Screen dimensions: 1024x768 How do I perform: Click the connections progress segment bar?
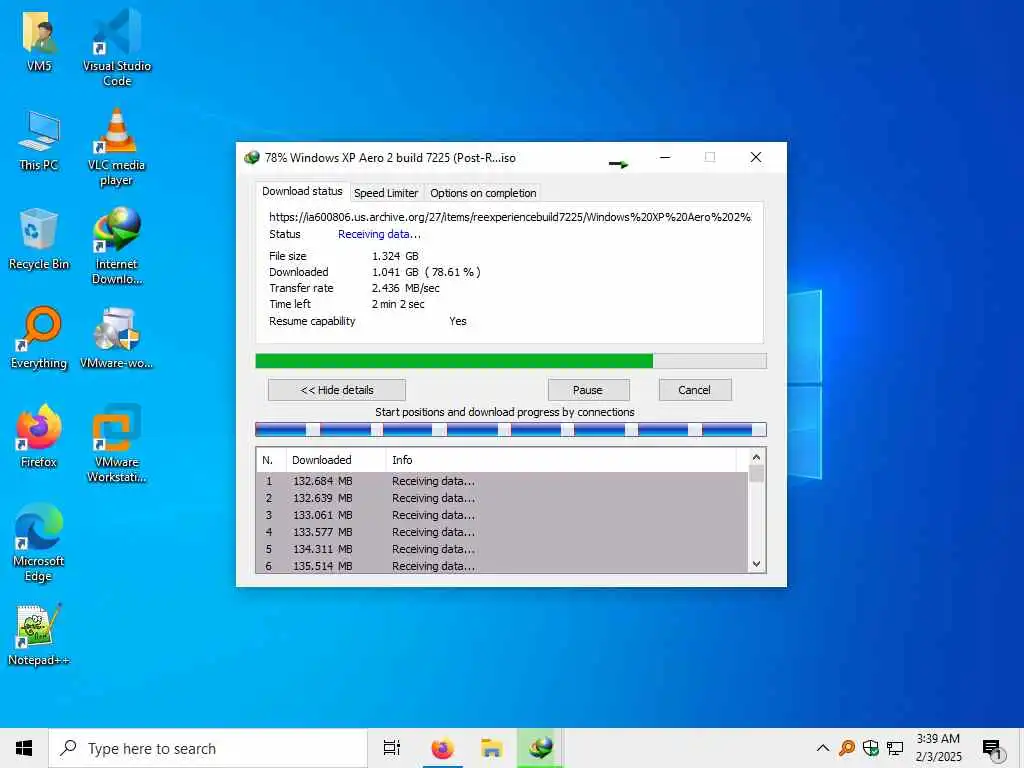pos(511,429)
